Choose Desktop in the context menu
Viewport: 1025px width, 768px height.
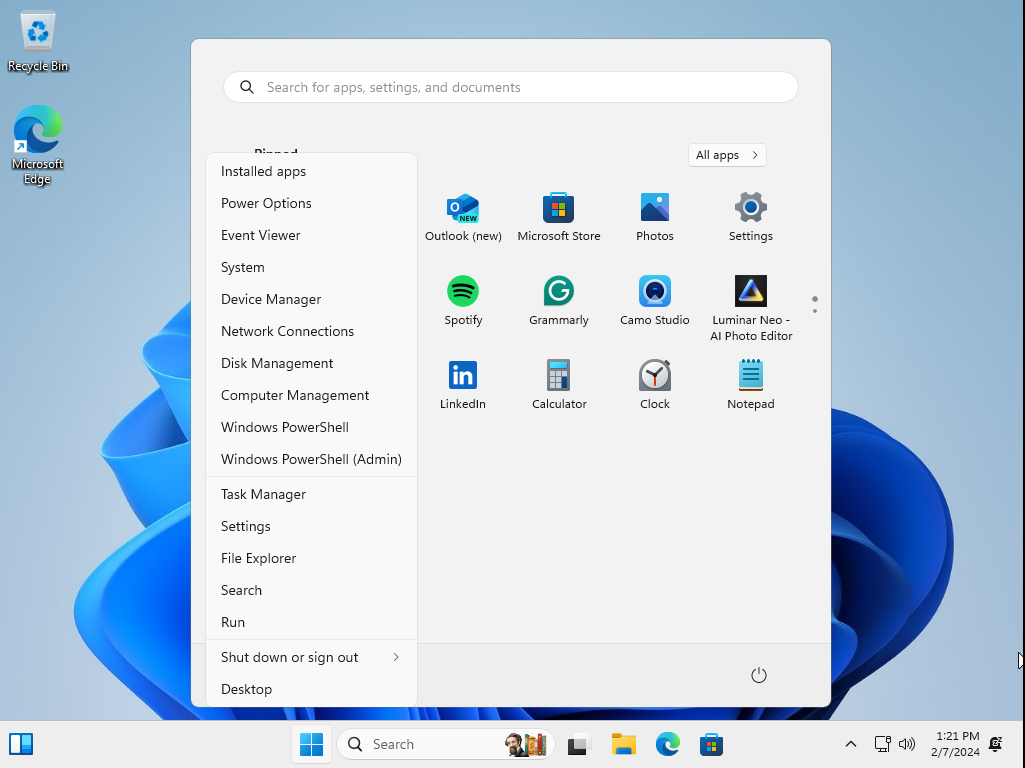(x=311, y=689)
